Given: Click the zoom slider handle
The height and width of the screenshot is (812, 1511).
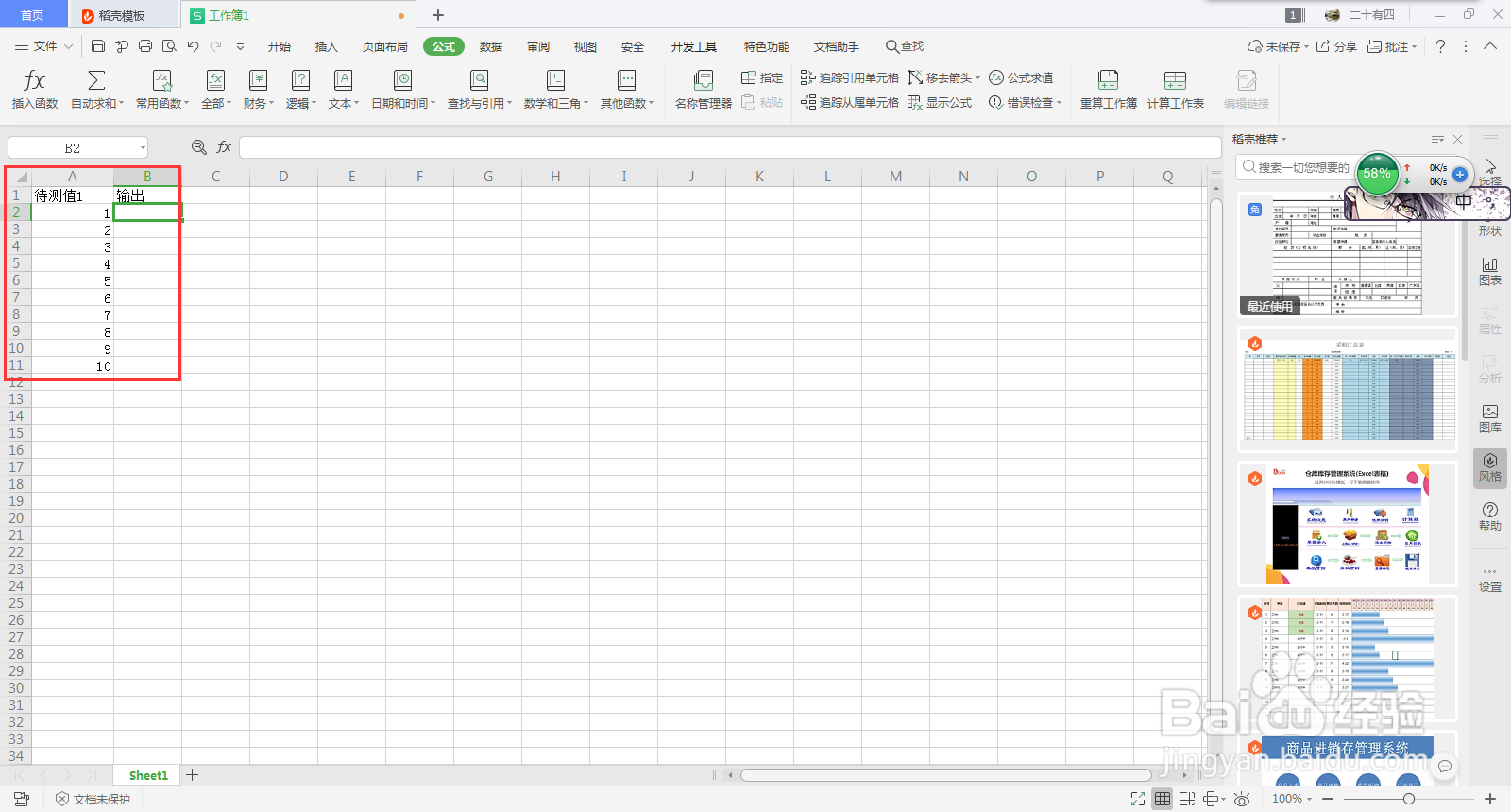Looking at the screenshot, I should [1408, 799].
